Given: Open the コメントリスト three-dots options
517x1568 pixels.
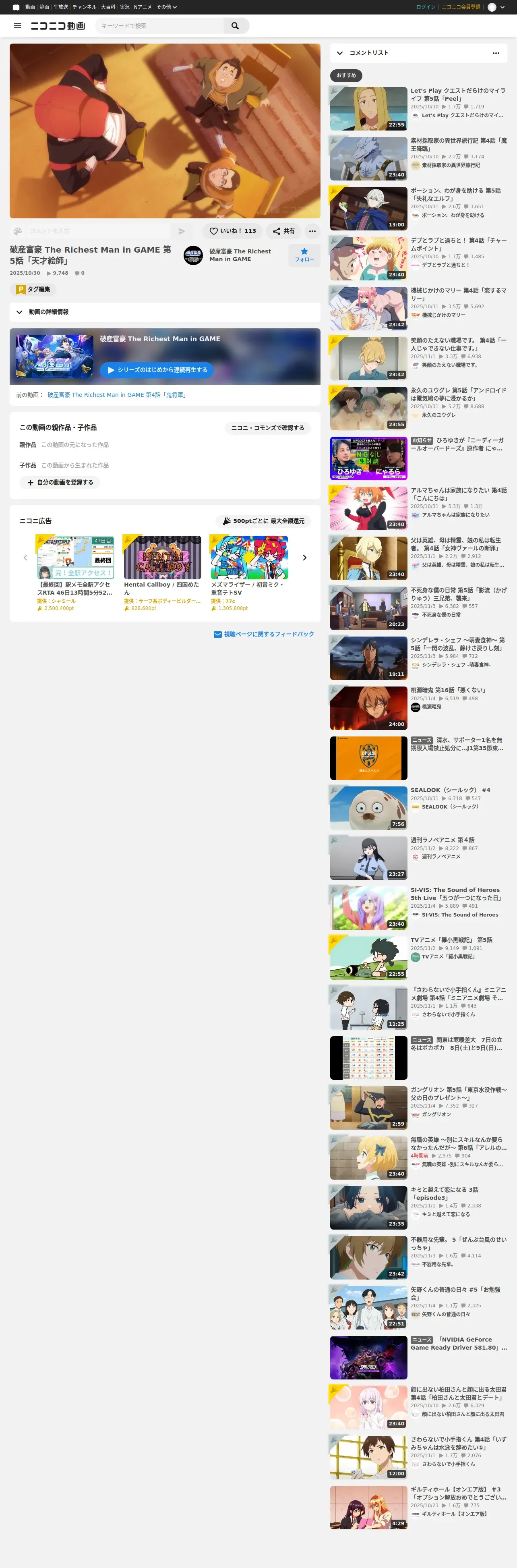Looking at the screenshot, I should click(496, 53).
